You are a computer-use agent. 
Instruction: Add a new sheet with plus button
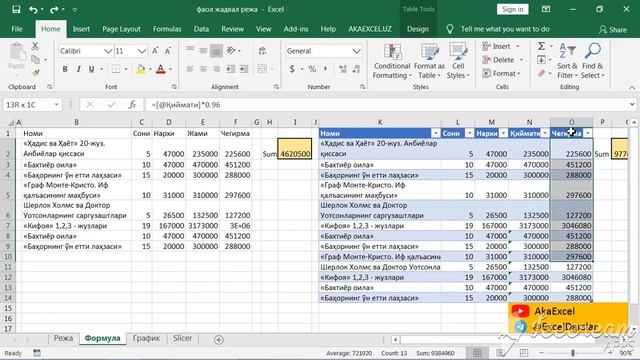219,340
